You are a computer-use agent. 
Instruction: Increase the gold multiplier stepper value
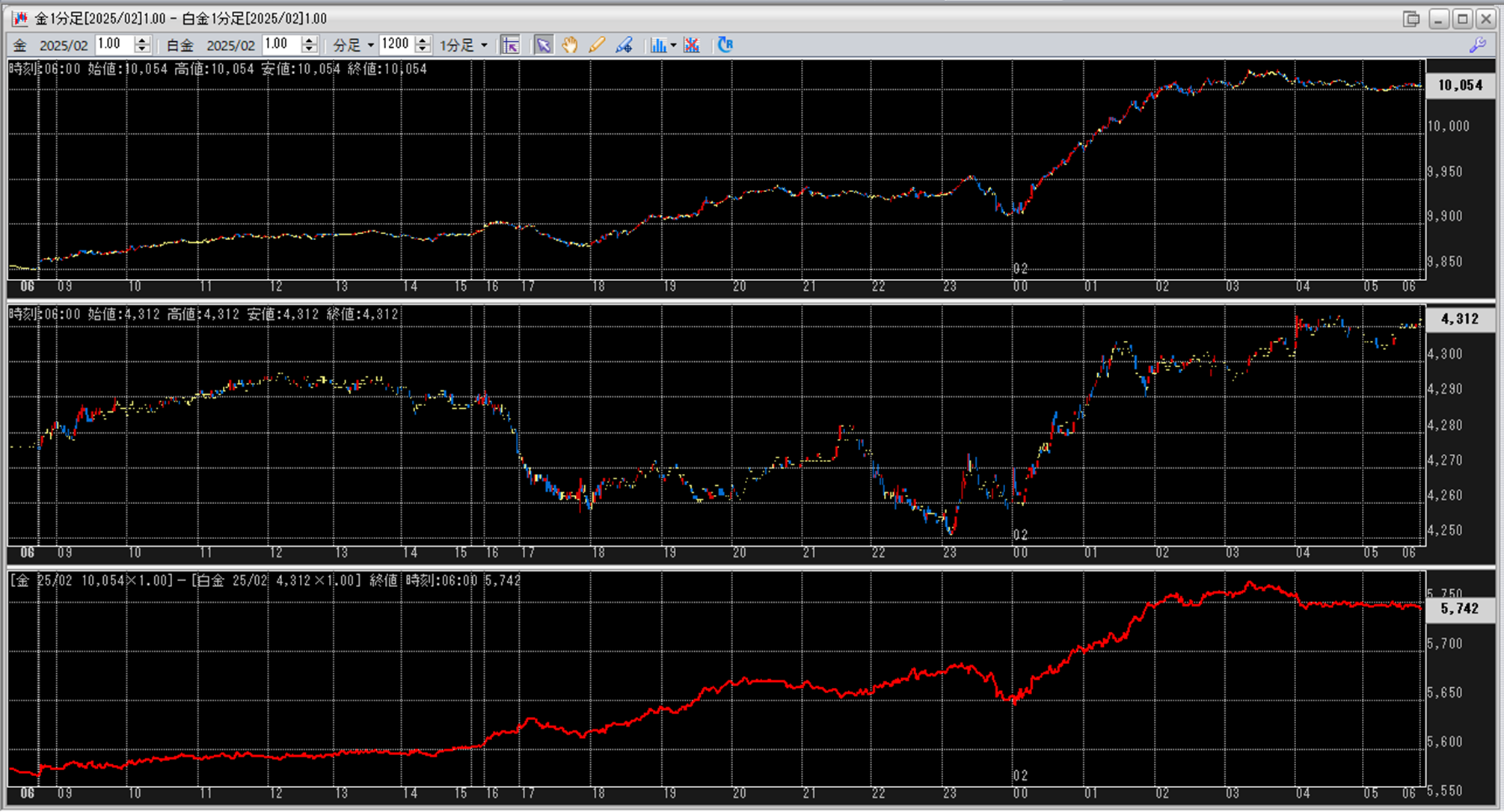(x=142, y=40)
